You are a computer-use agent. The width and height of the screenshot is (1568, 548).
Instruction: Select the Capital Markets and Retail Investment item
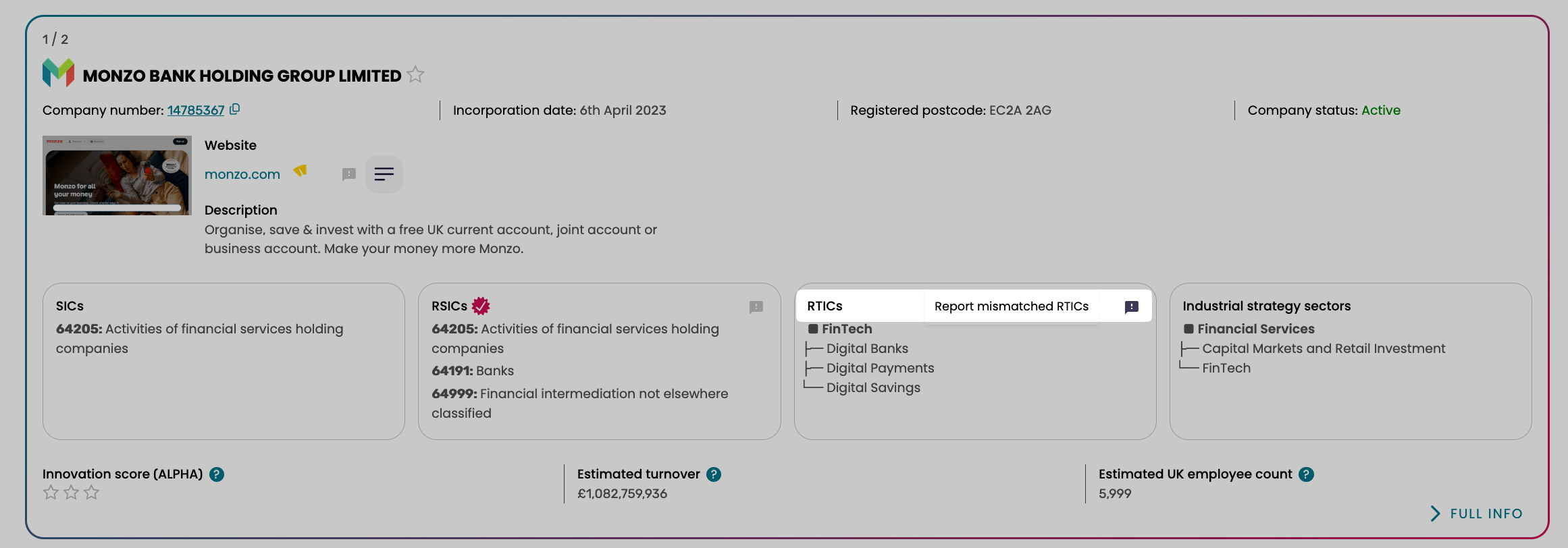[1324, 348]
